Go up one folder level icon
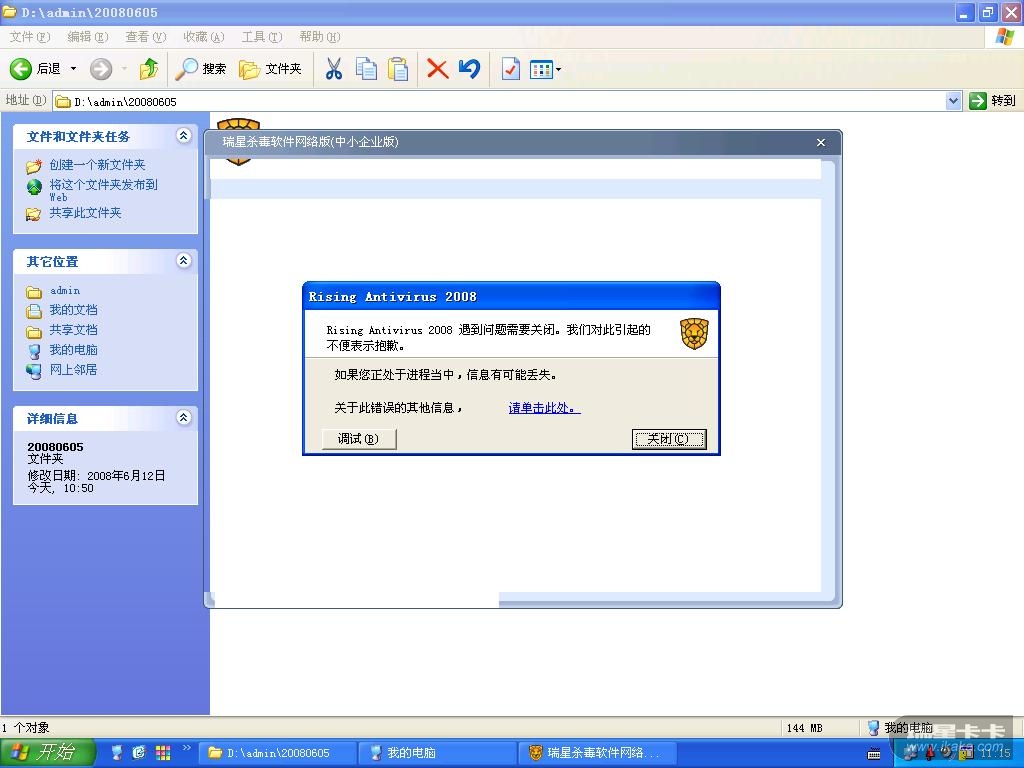This screenshot has height=768, width=1024. 149,69
